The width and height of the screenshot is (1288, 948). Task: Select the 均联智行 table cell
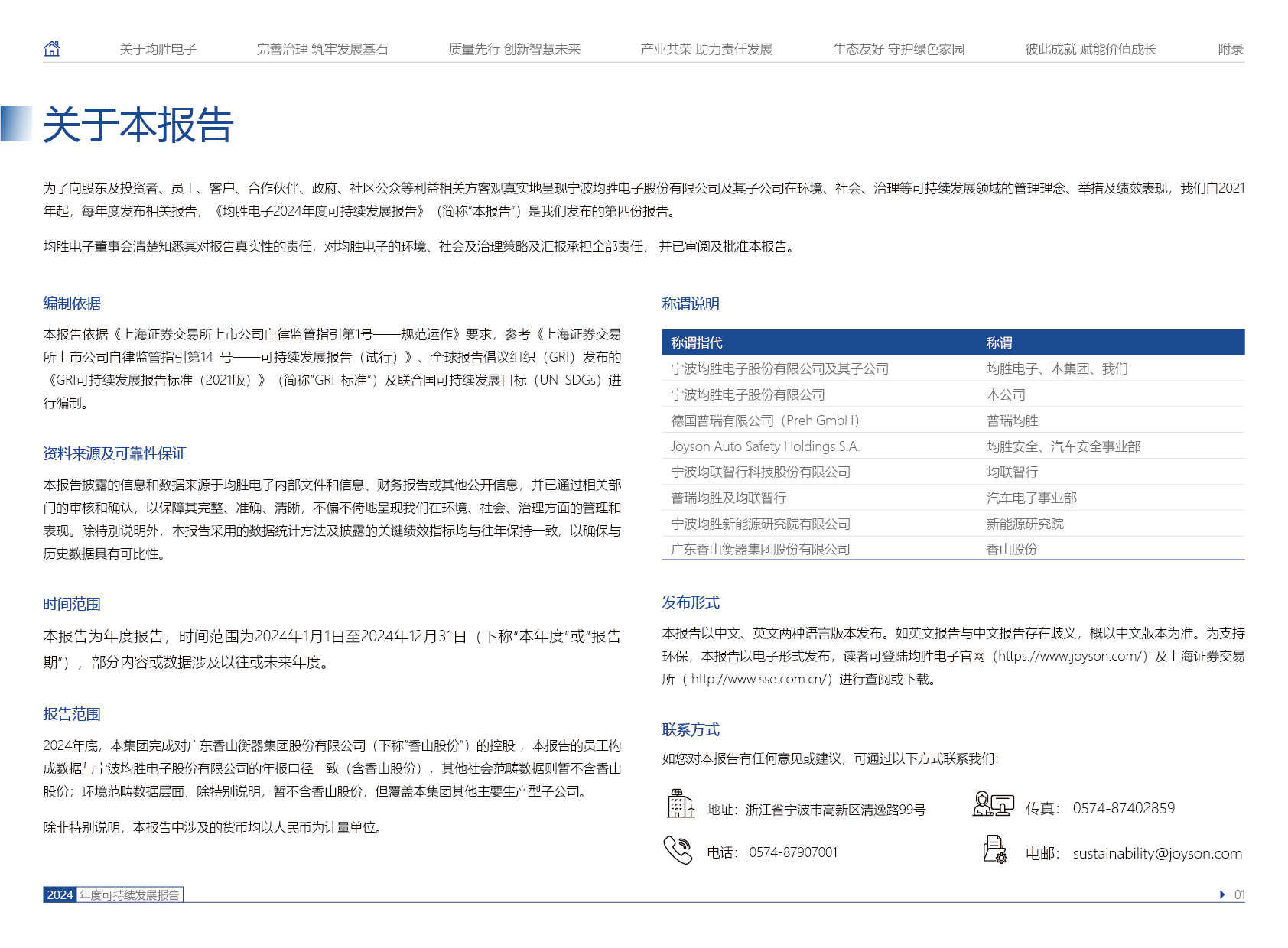pos(1012,472)
